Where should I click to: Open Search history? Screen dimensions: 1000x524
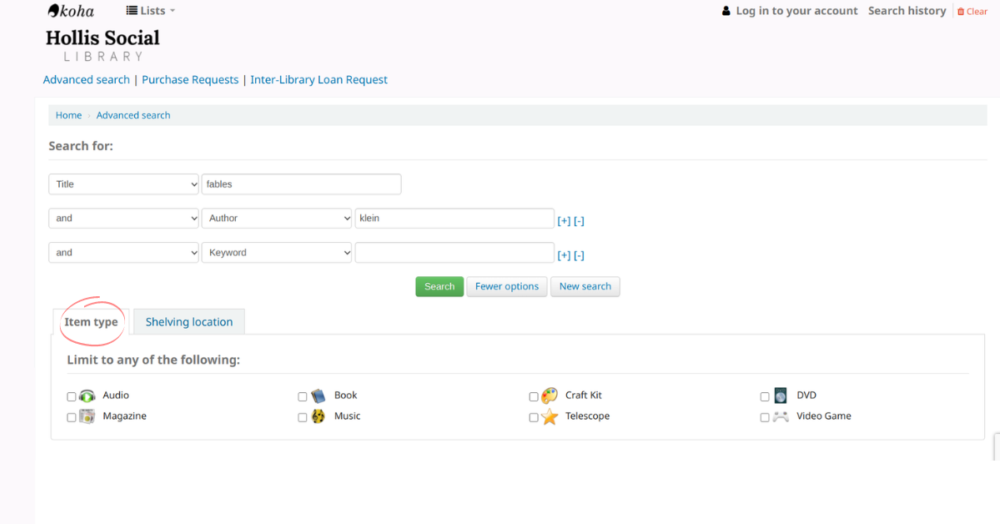coord(907,11)
